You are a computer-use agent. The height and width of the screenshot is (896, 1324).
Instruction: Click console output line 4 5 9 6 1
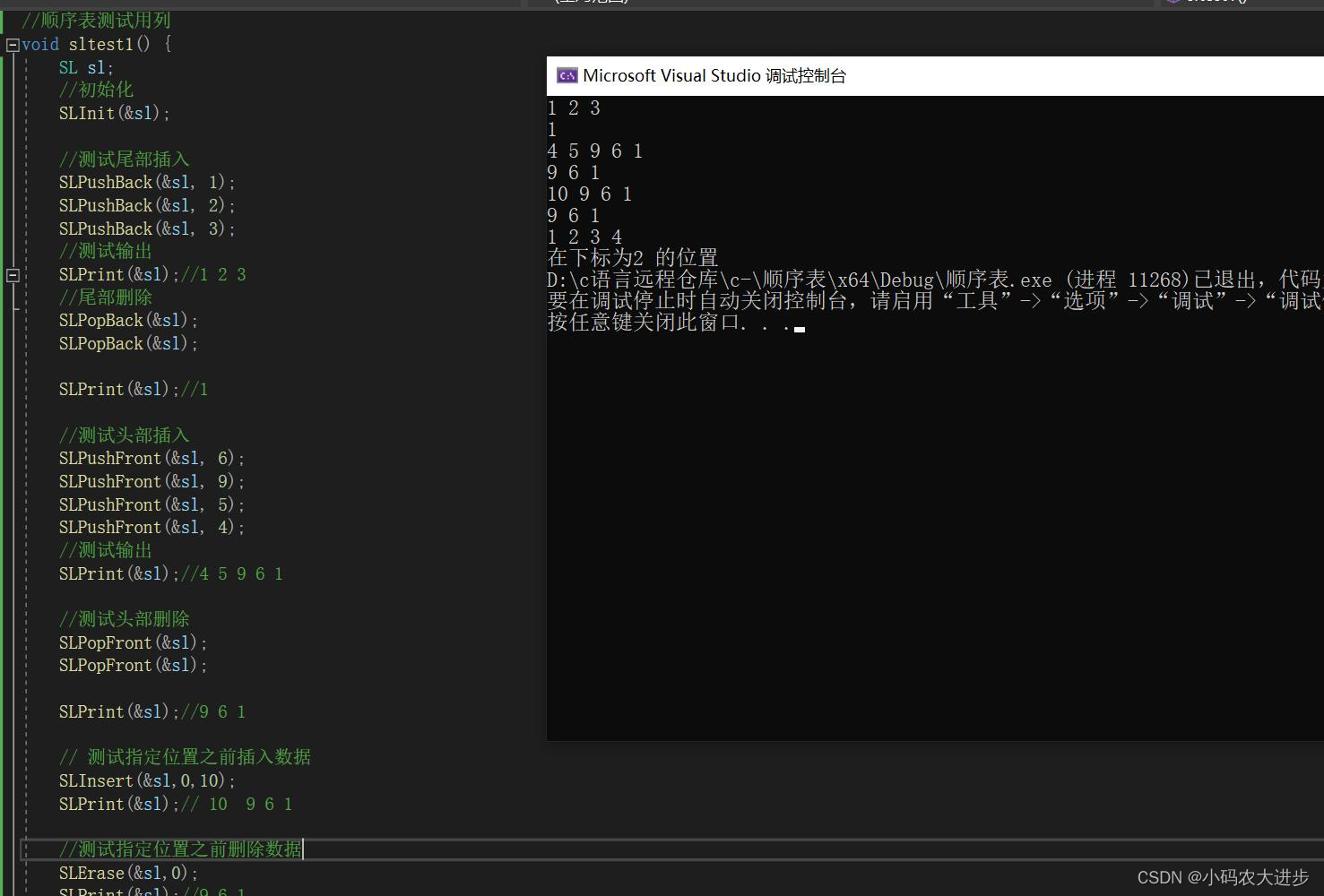tap(595, 151)
